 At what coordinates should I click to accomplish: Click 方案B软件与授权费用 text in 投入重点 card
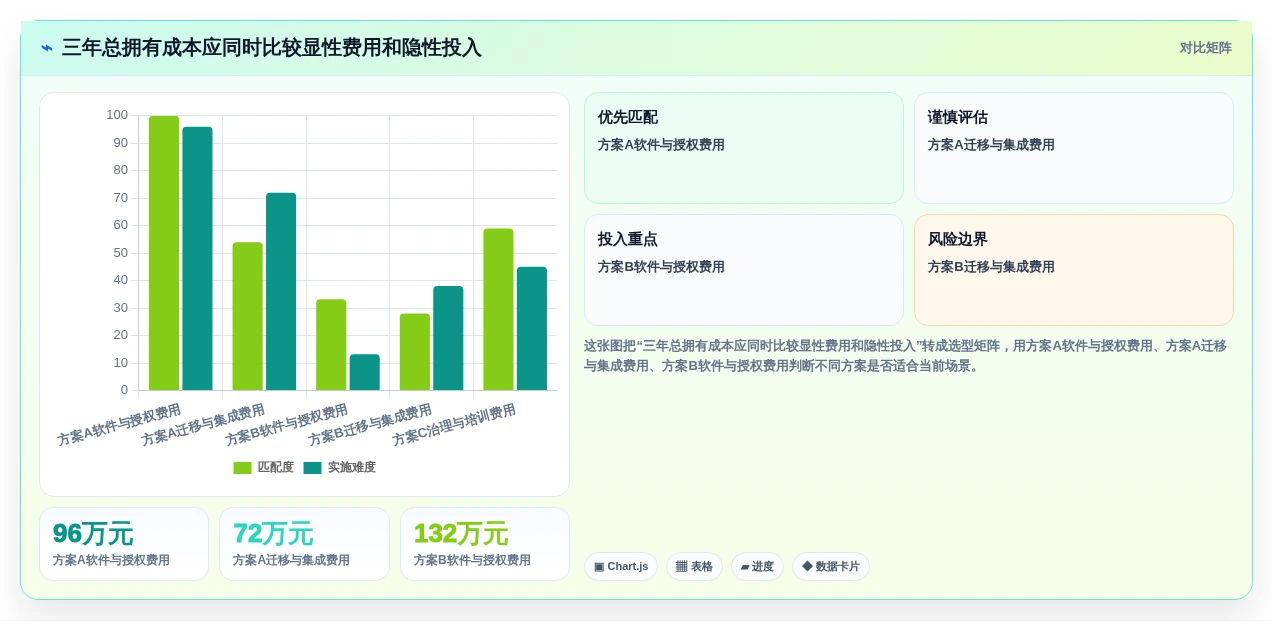[661, 267]
